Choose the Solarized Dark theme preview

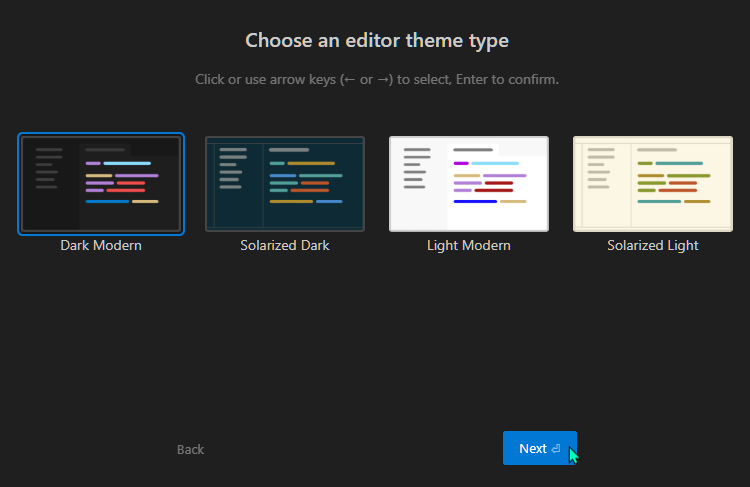285,184
